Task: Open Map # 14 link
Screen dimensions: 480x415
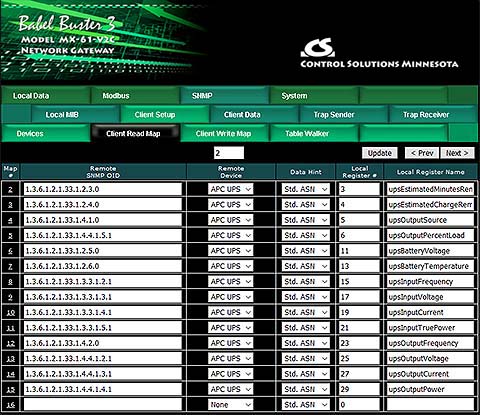Action: point(10,374)
